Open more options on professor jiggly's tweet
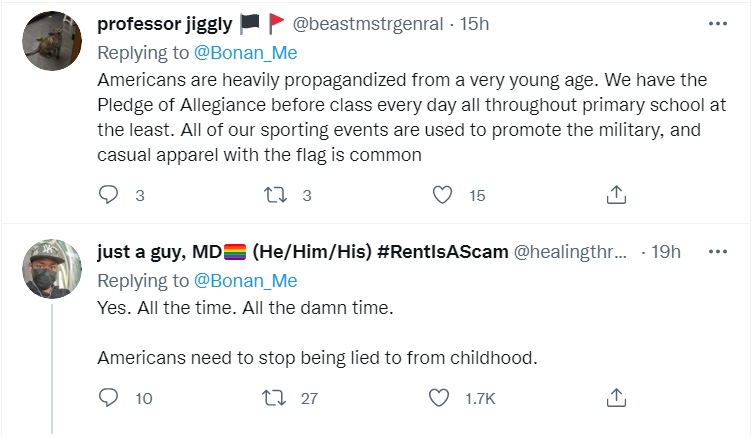The width and height of the screenshot is (753, 437). tap(718, 24)
